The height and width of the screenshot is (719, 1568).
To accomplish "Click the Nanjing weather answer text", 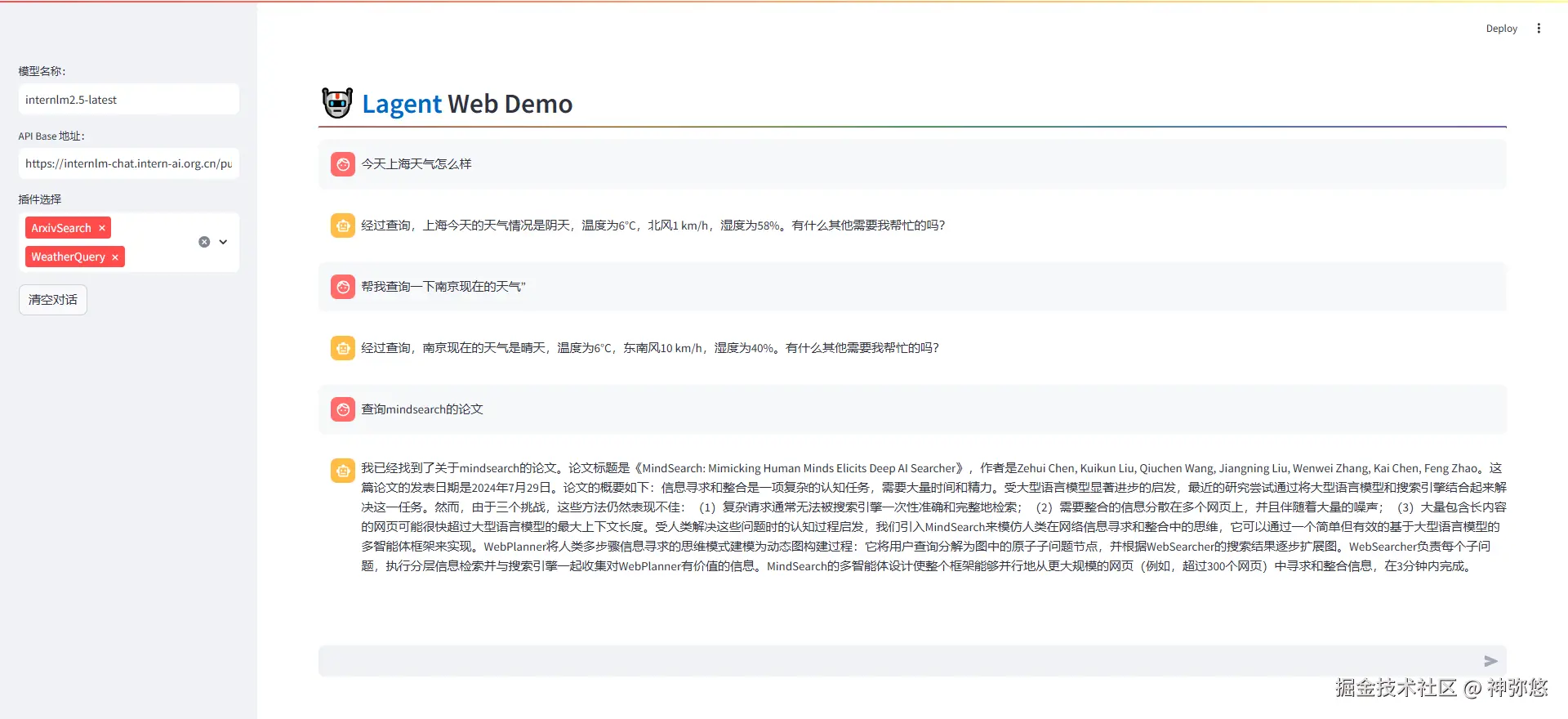I will (x=650, y=348).
